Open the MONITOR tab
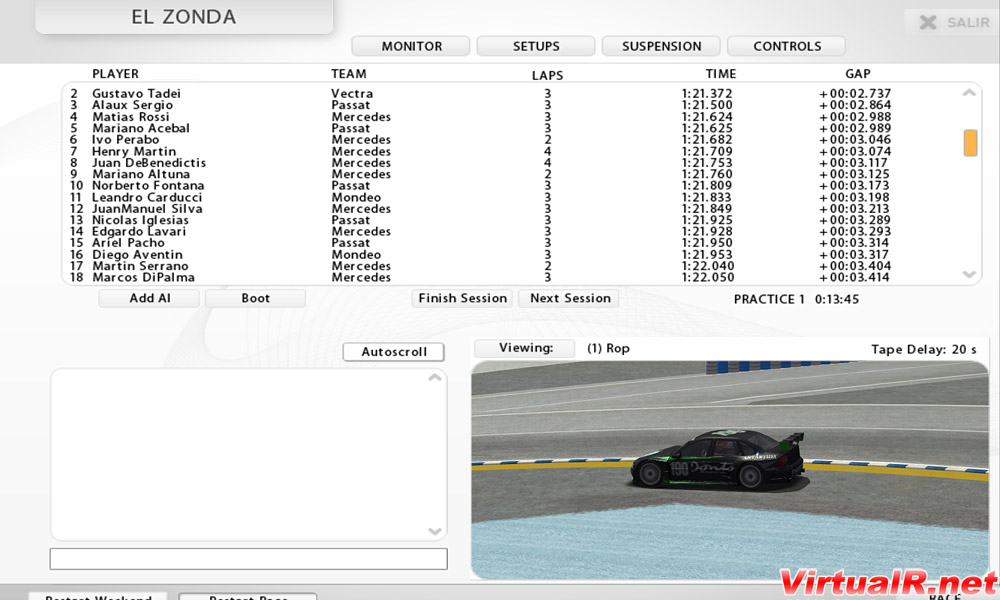Image resolution: width=1000 pixels, height=600 pixels. click(411, 47)
